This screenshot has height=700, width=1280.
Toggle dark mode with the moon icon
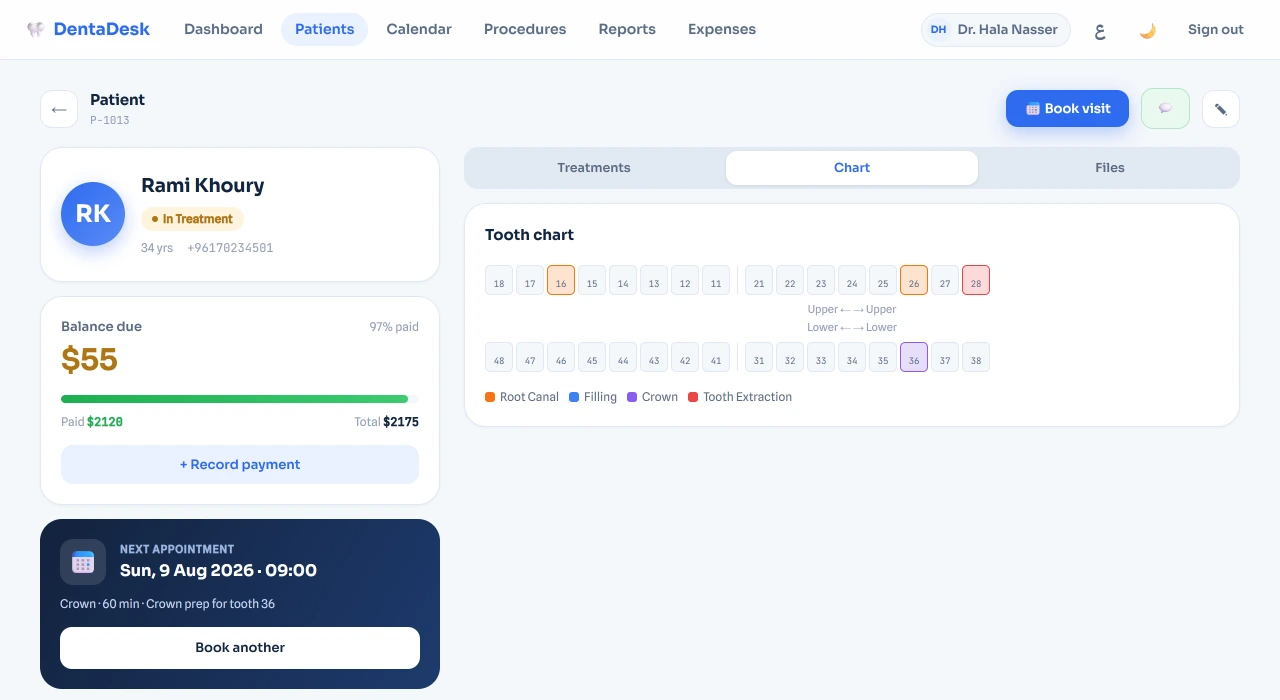1147,30
